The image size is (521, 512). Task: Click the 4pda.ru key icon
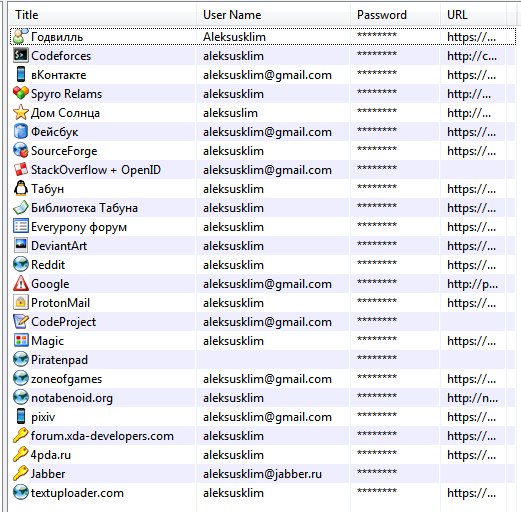(21, 454)
